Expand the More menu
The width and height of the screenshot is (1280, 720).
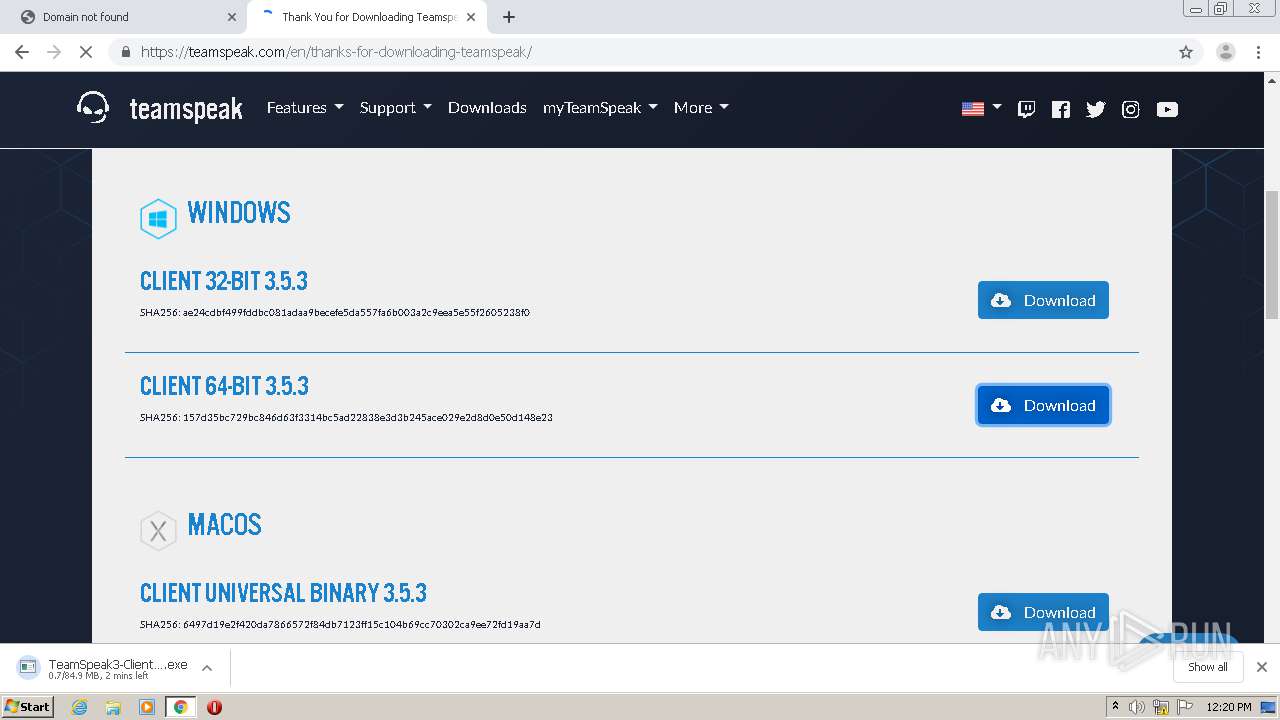coord(701,107)
